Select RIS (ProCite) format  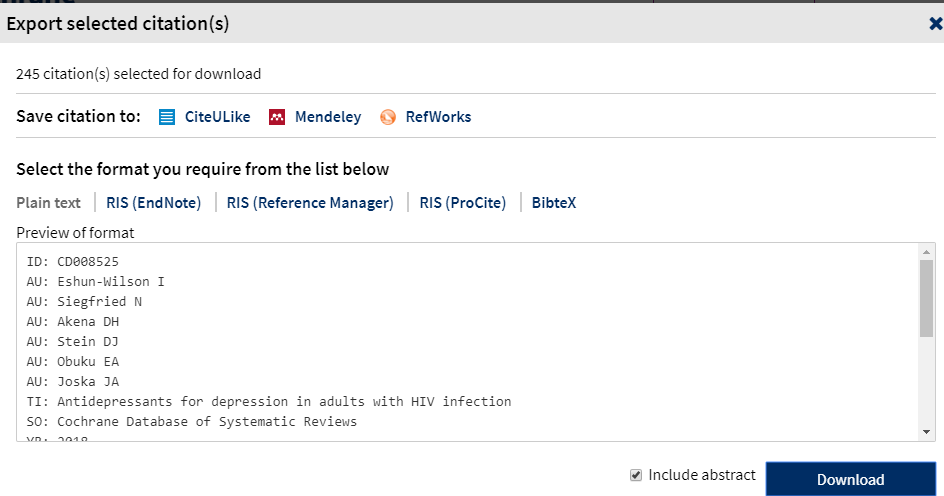[x=463, y=203]
